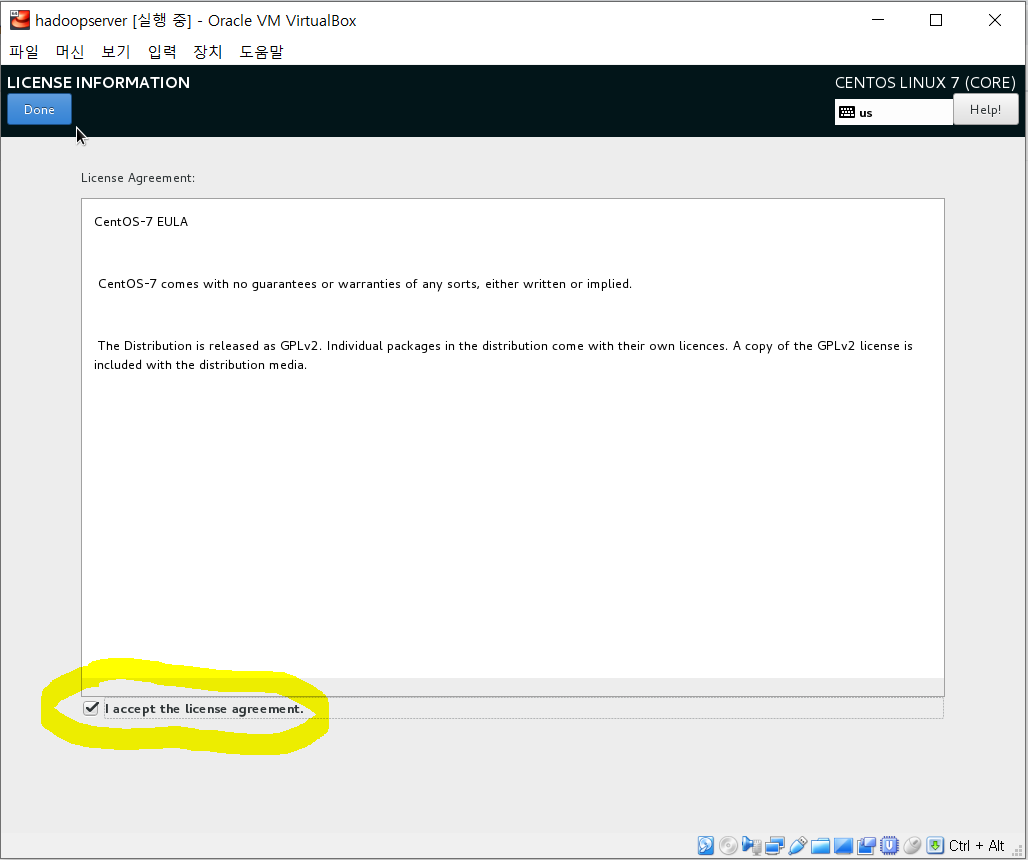Uncheck I accept the license agreement

pyautogui.click(x=91, y=709)
